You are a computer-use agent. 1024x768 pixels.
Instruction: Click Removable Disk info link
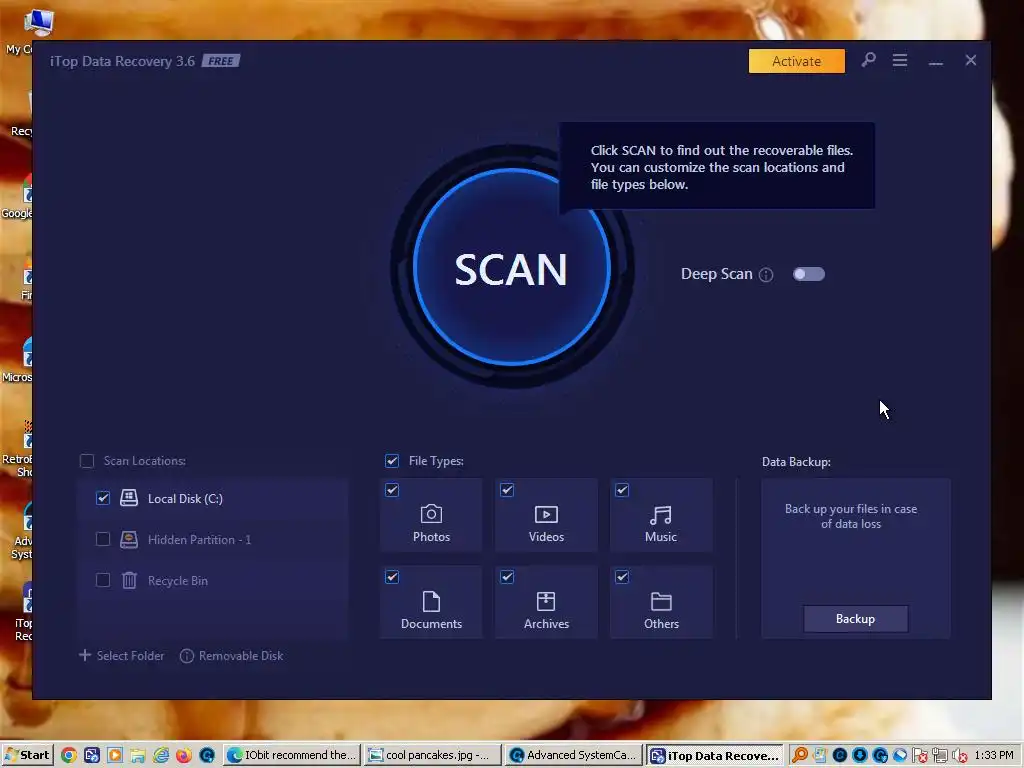[232, 656]
